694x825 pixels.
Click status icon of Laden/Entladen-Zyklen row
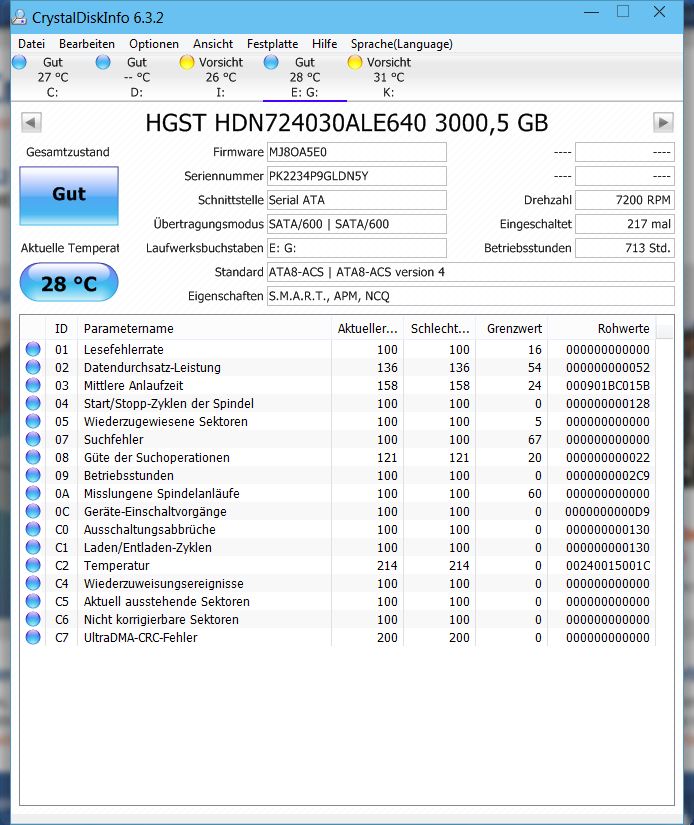[33, 547]
